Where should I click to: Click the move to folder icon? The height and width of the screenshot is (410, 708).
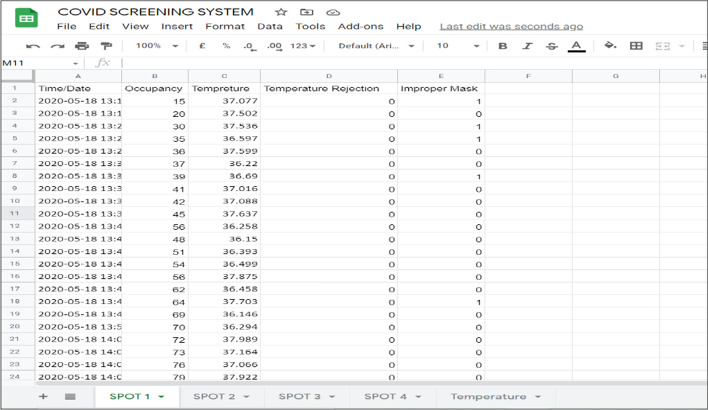pyautogui.click(x=307, y=12)
